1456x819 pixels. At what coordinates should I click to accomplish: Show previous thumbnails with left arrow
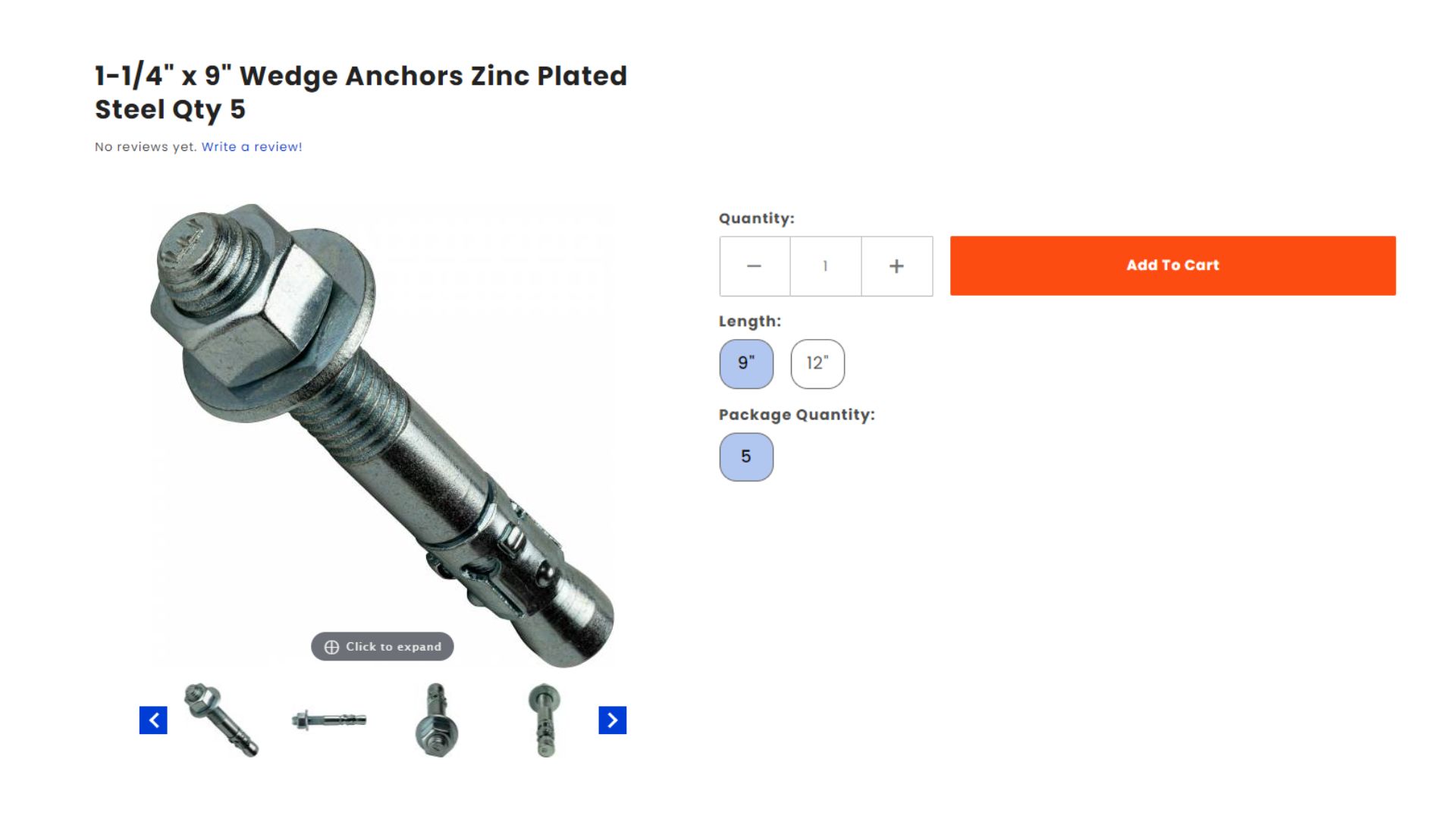(153, 720)
